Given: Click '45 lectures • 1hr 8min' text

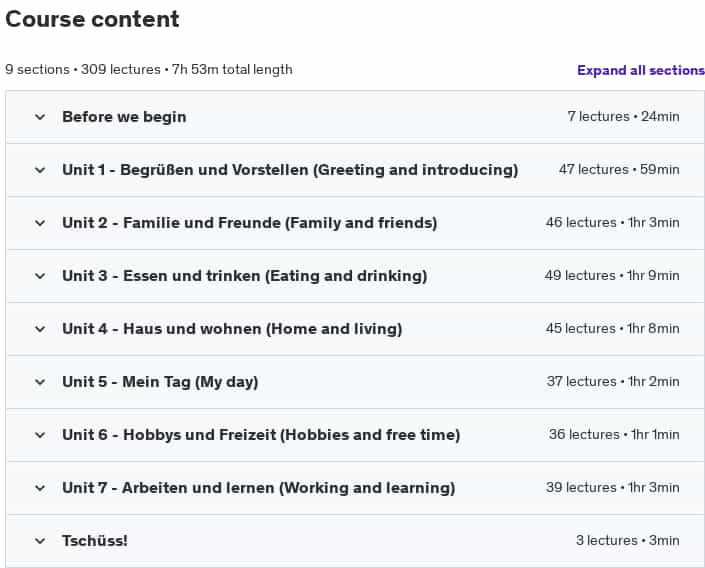Looking at the screenshot, I should [612, 328].
